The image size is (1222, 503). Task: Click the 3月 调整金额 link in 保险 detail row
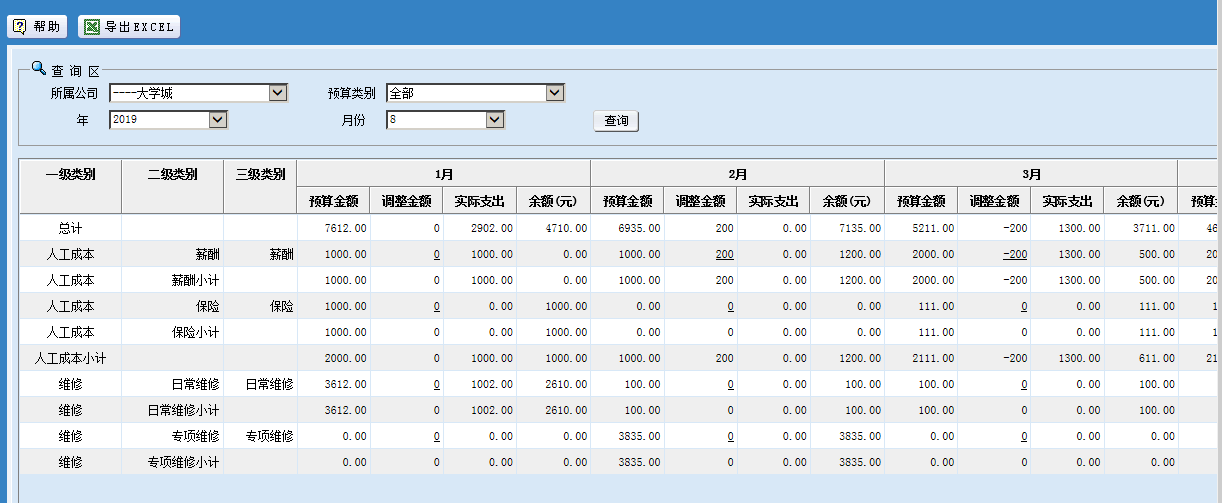tap(1024, 306)
